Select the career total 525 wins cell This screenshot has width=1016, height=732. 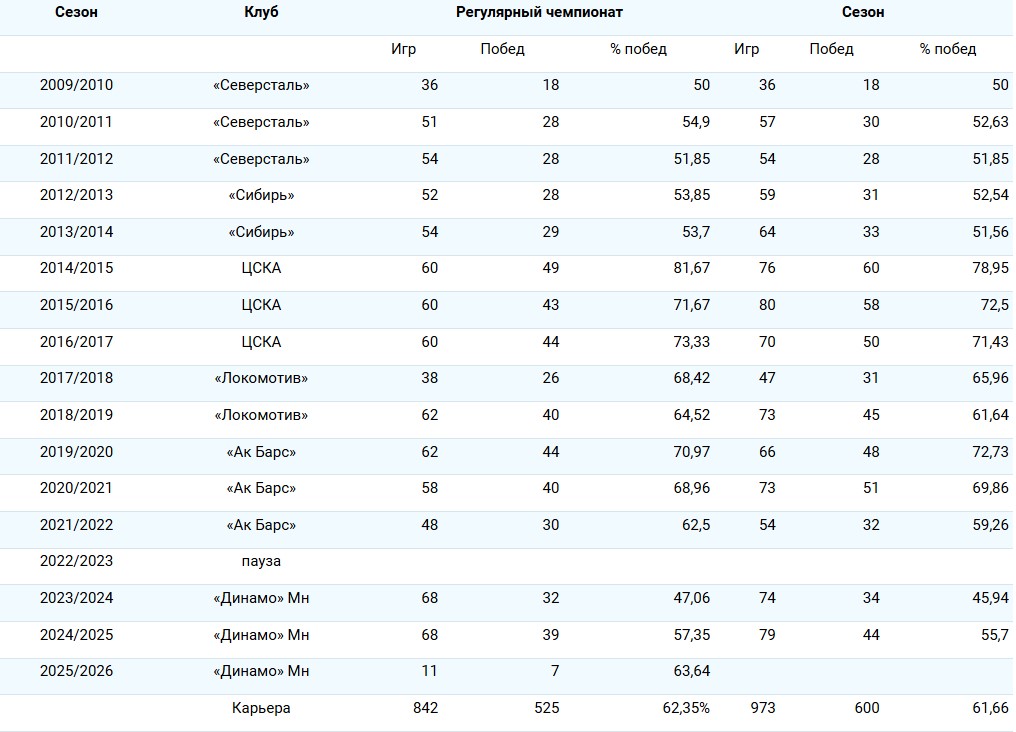[x=545, y=709]
